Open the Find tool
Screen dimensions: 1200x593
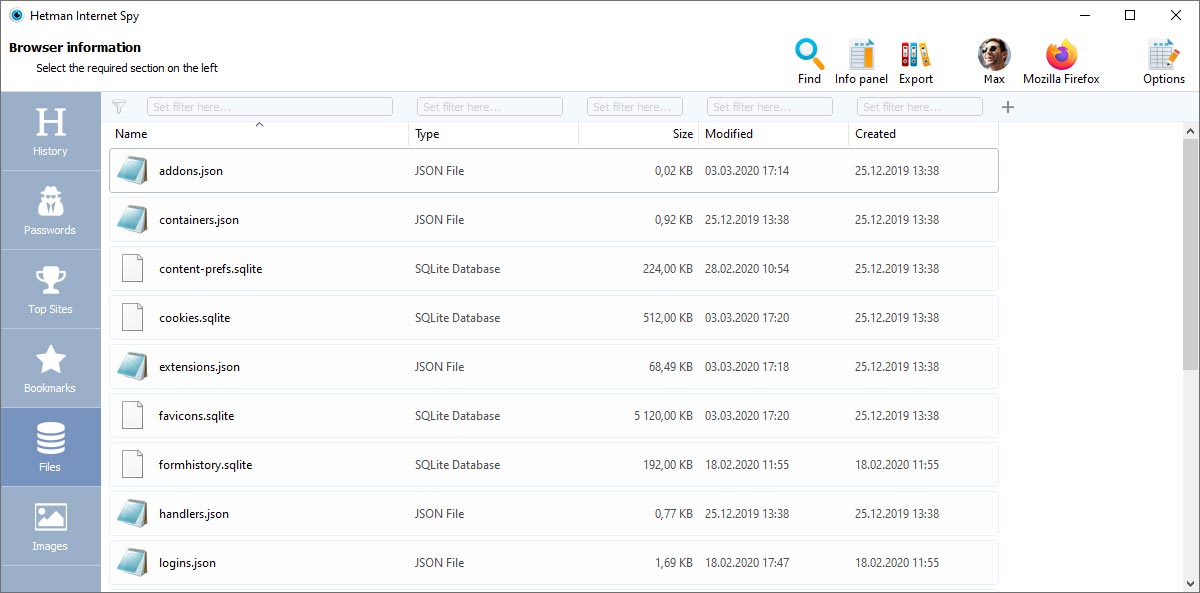click(x=809, y=61)
